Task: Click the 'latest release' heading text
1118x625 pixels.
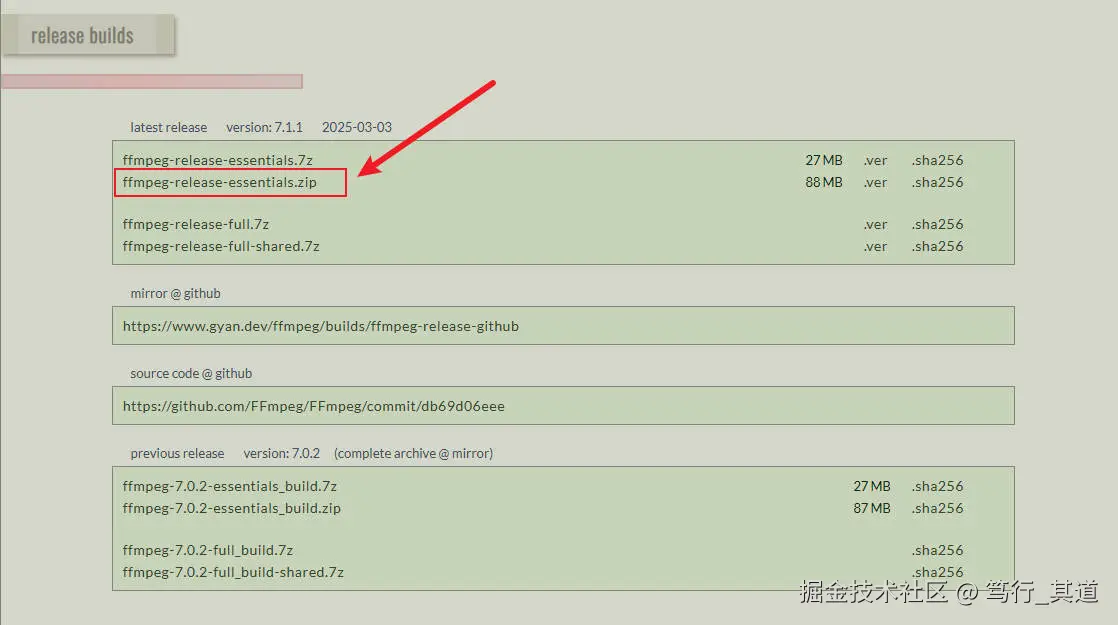Action: 169,128
